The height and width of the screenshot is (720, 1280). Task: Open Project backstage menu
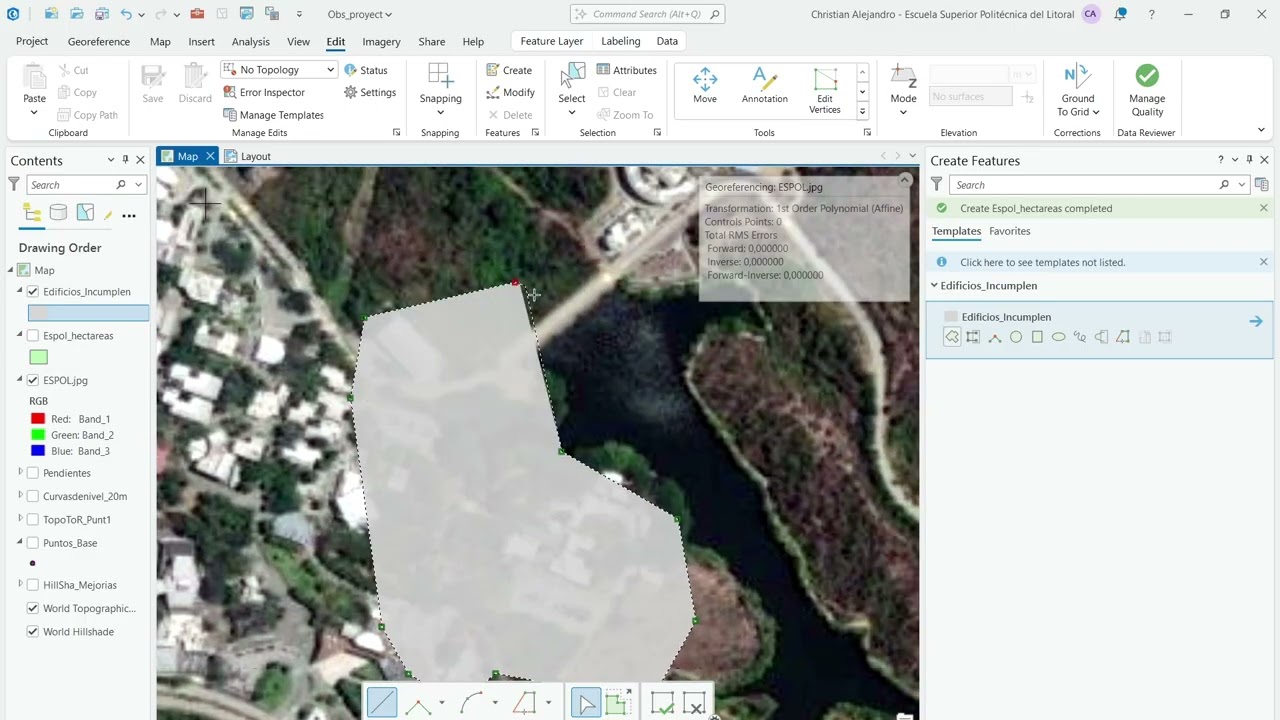(x=32, y=41)
